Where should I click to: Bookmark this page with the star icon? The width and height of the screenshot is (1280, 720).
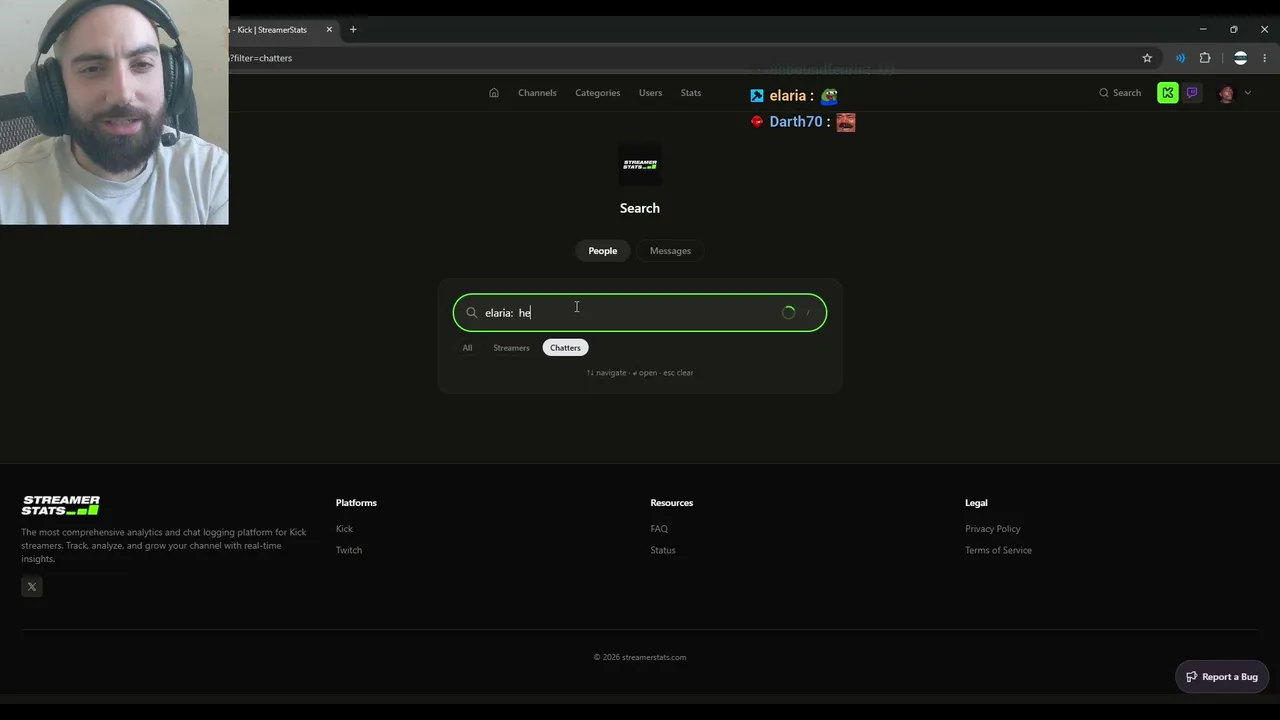tap(1147, 58)
